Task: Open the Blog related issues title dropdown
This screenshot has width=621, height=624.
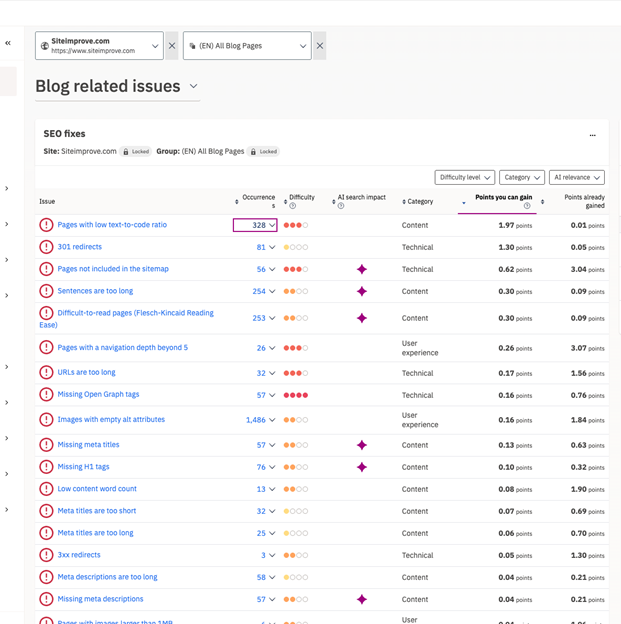Action: (x=194, y=86)
